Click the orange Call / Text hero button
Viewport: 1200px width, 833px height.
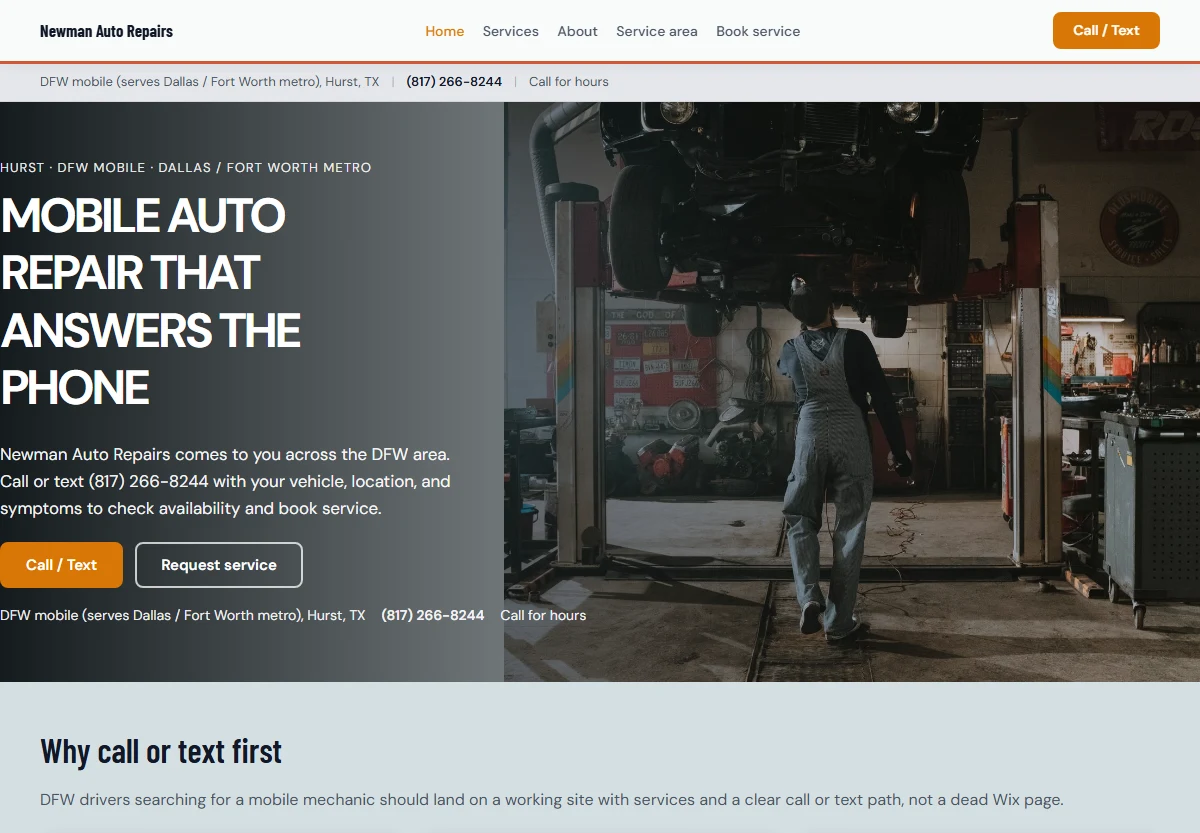tap(61, 565)
